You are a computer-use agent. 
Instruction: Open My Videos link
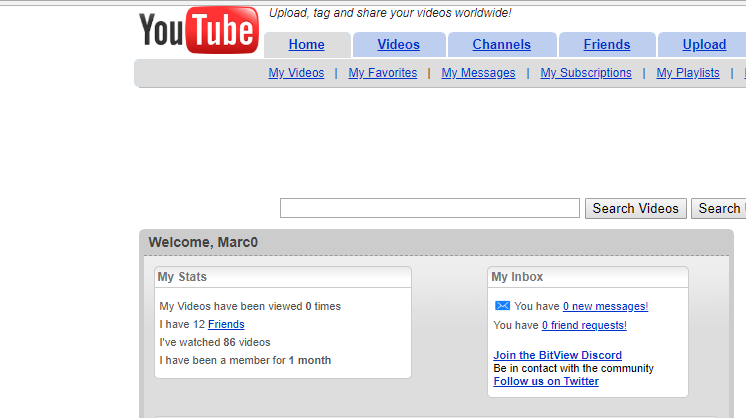[x=296, y=73]
